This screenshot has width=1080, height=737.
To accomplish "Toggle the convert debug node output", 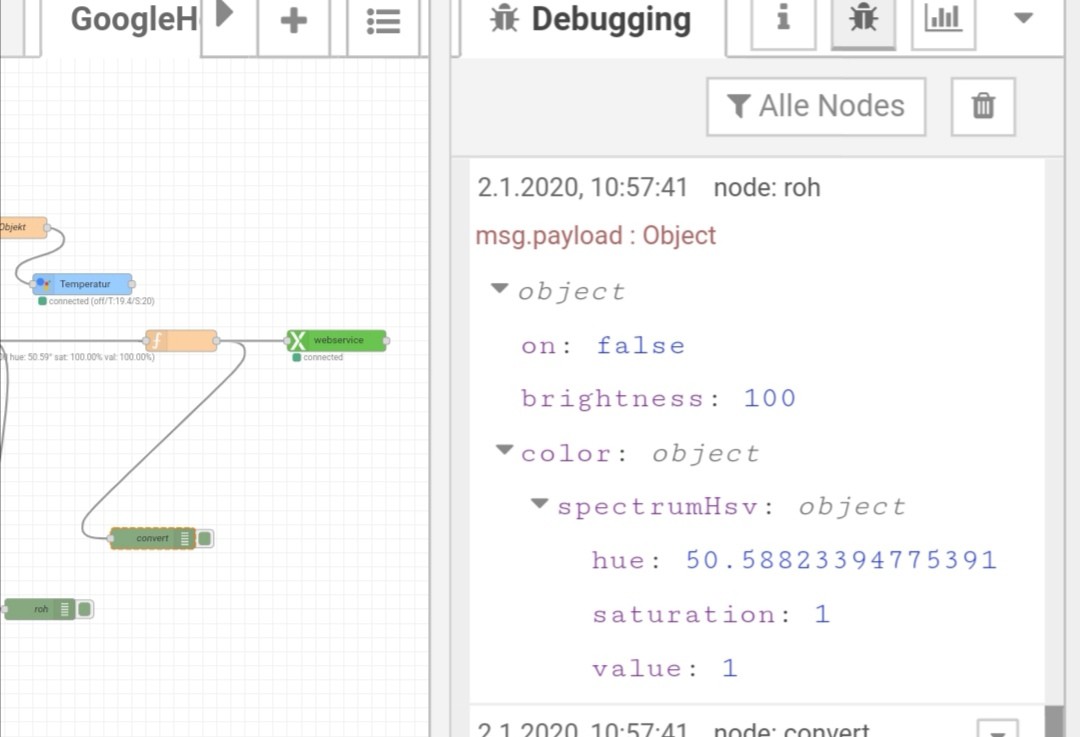I will coord(205,539).
